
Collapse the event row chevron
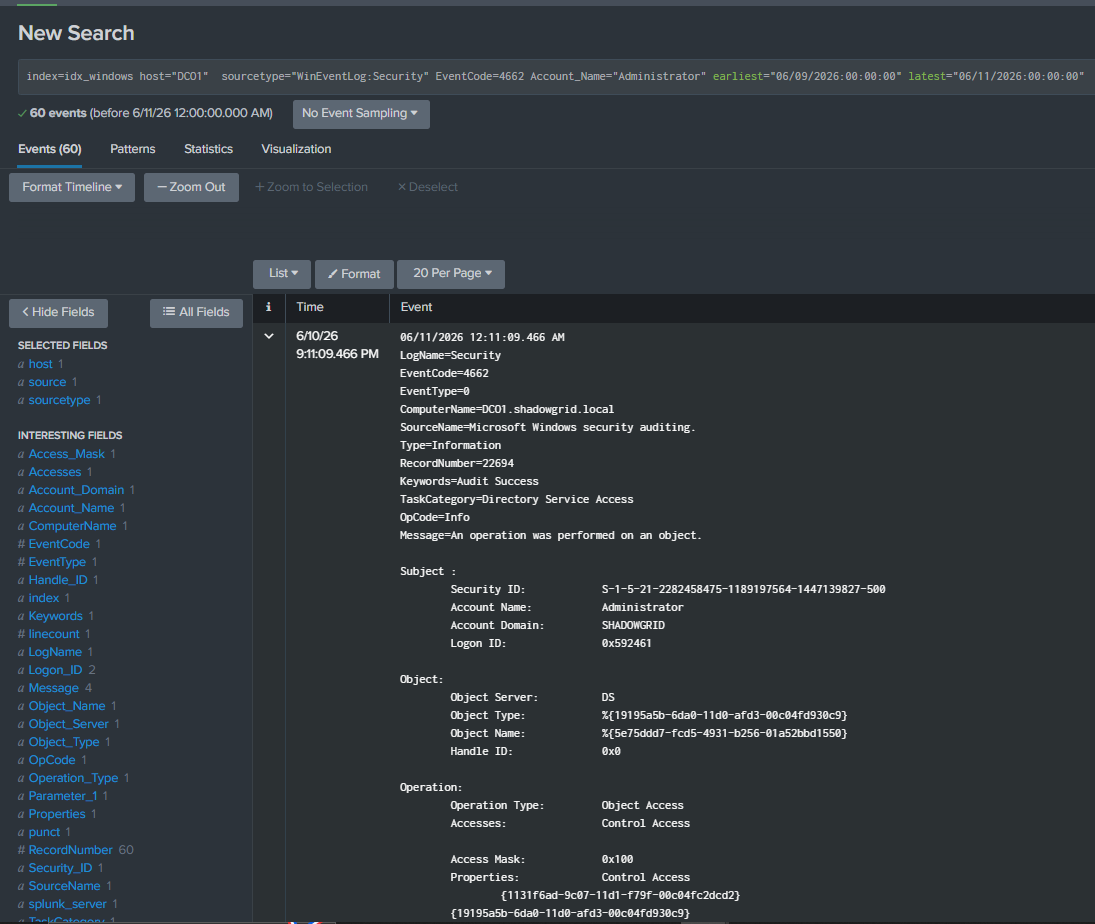pos(269,336)
